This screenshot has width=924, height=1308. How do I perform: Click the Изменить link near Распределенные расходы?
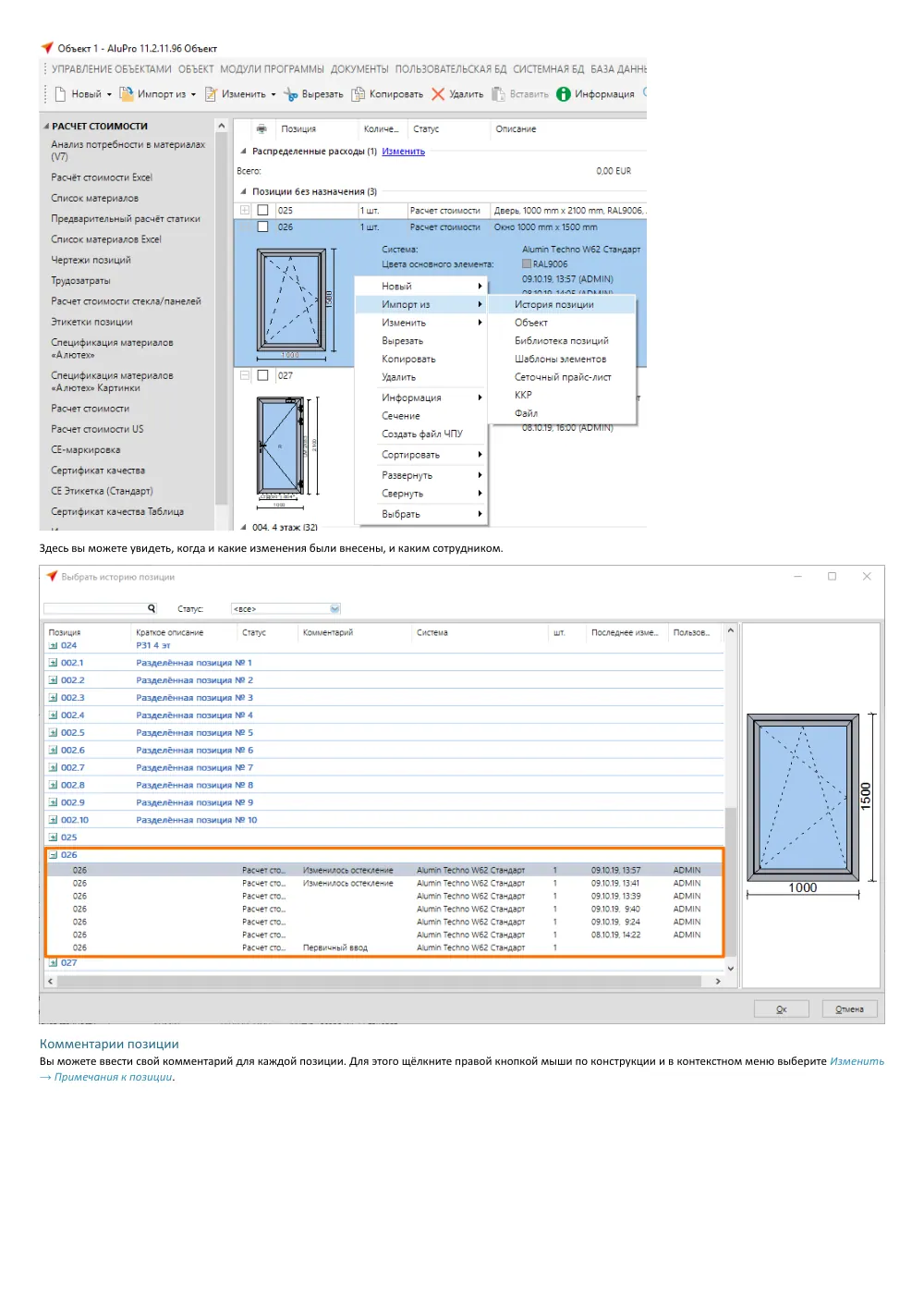pyautogui.click(x=404, y=152)
